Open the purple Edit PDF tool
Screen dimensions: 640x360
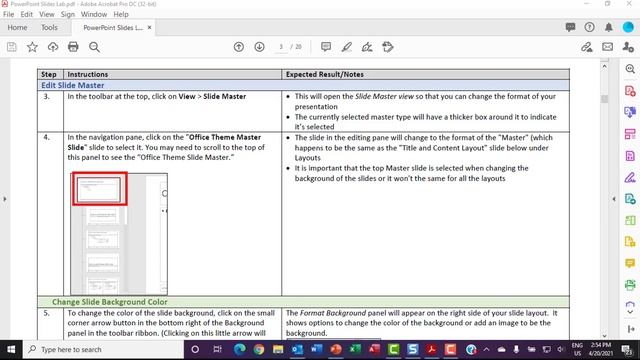(630, 156)
